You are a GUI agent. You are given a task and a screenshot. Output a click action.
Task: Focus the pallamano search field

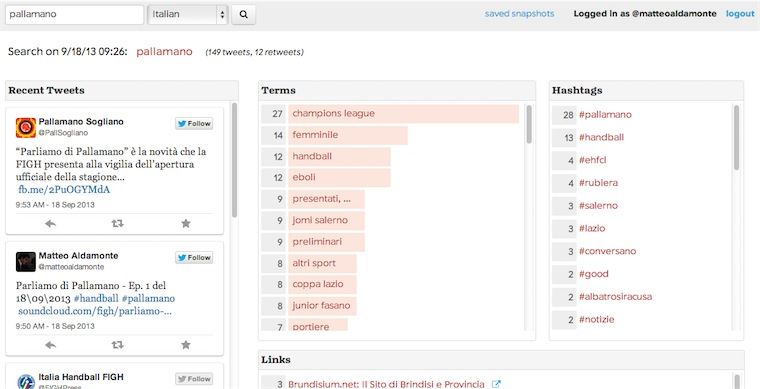(75, 15)
